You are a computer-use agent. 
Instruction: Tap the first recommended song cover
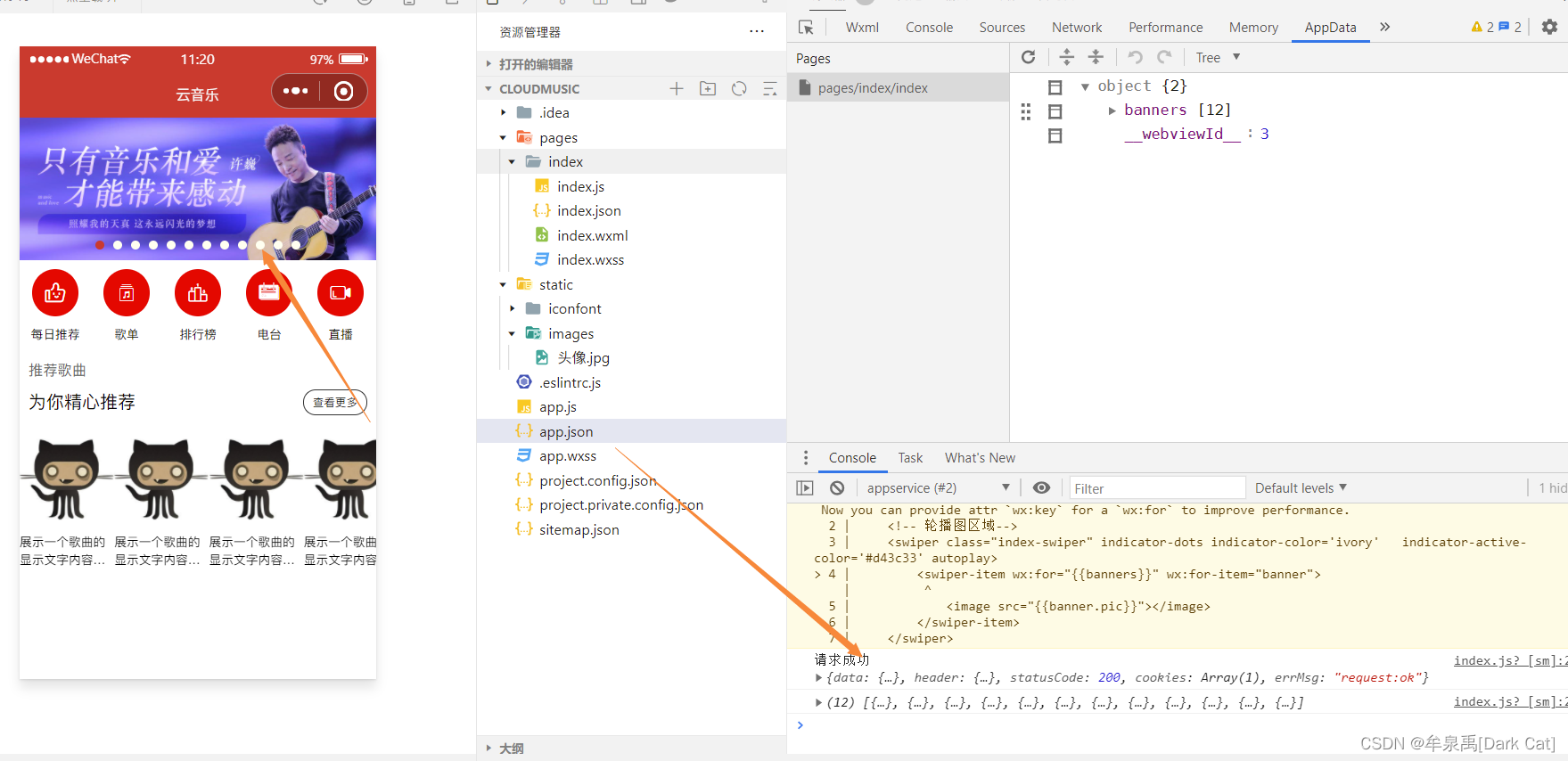[x=66, y=479]
